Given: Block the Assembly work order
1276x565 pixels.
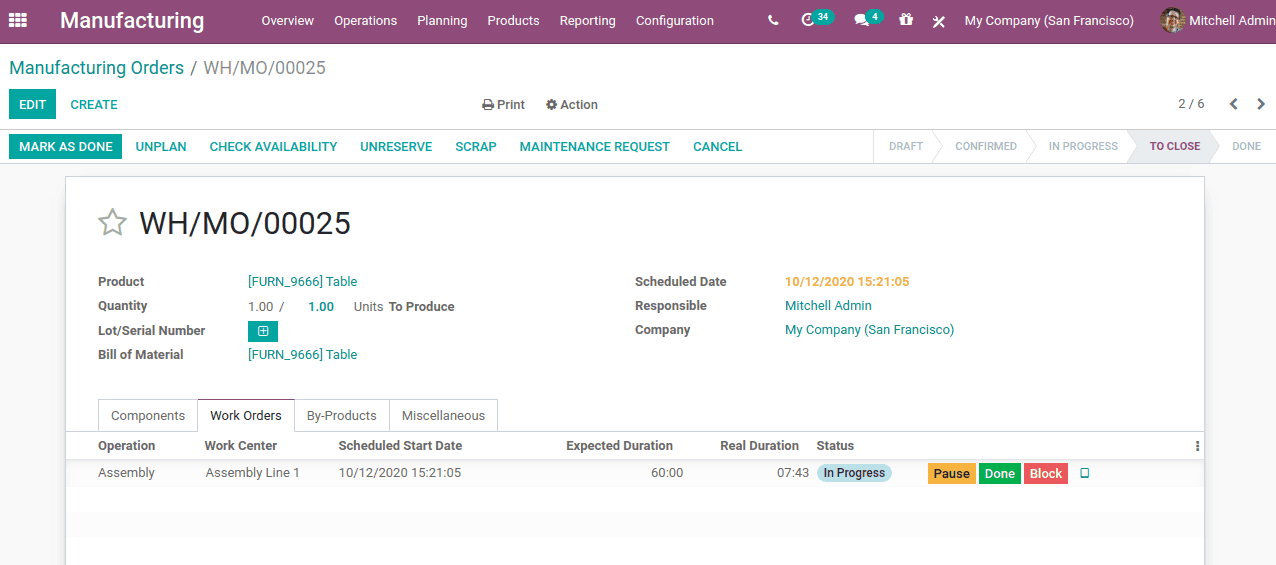Looking at the screenshot, I should point(1046,474).
